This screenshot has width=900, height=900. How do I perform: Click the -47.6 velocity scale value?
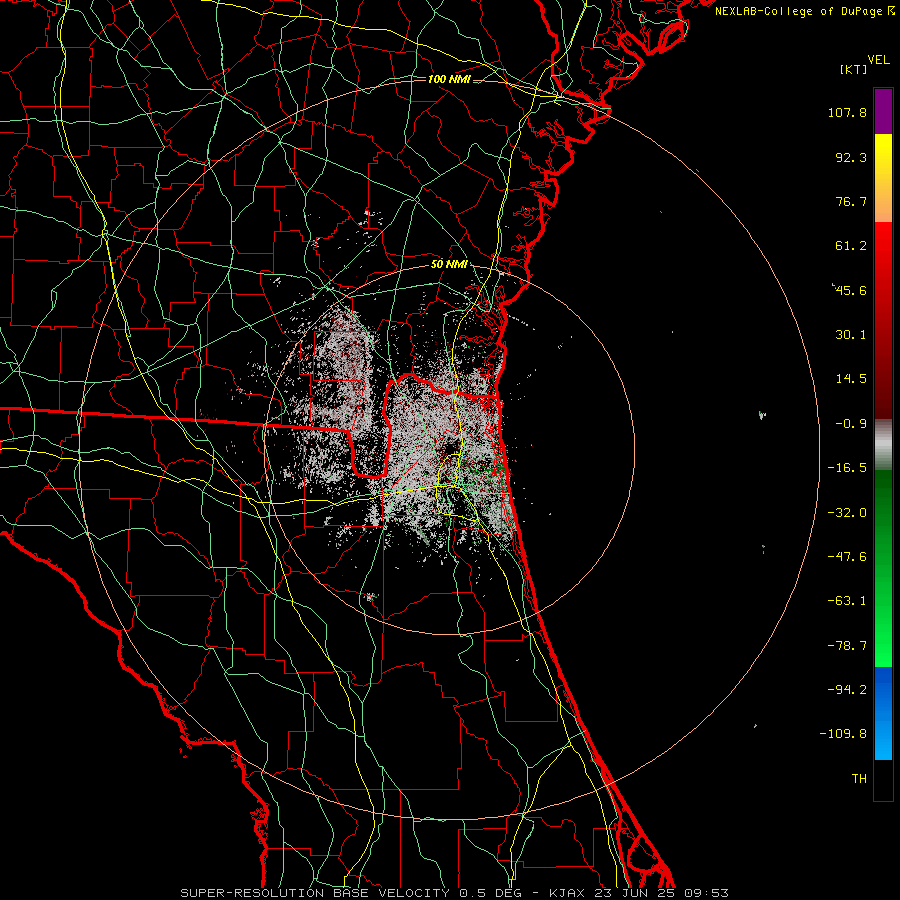pos(847,557)
